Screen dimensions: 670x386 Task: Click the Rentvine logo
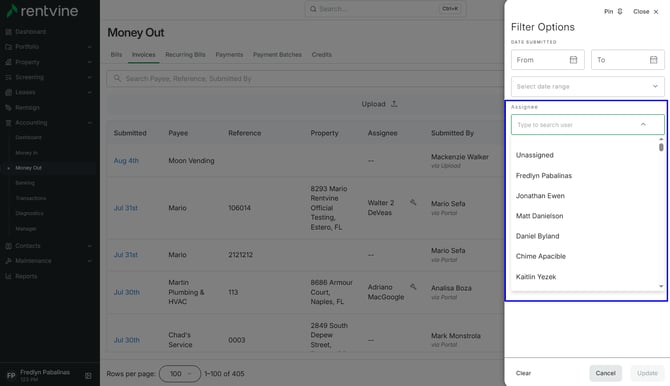42,11
